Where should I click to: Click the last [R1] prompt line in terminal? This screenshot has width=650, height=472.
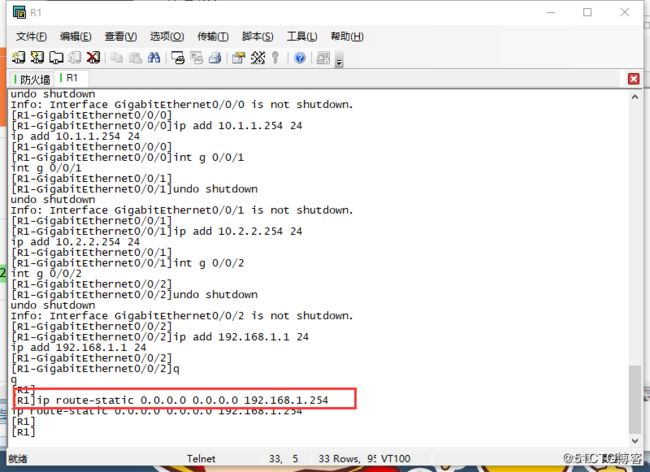tap(23, 434)
